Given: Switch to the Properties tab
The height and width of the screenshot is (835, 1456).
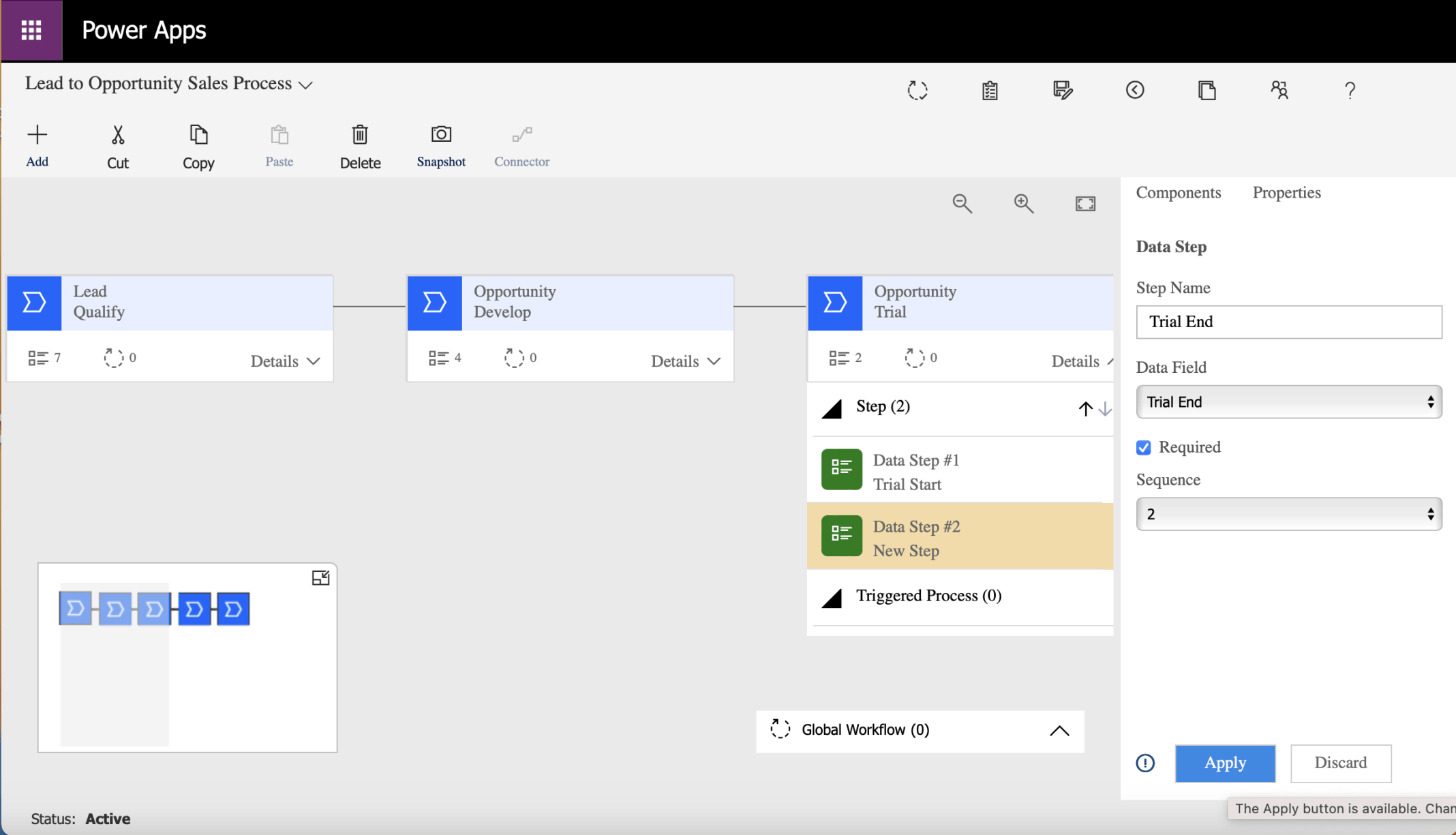Looking at the screenshot, I should pyautogui.click(x=1286, y=193).
